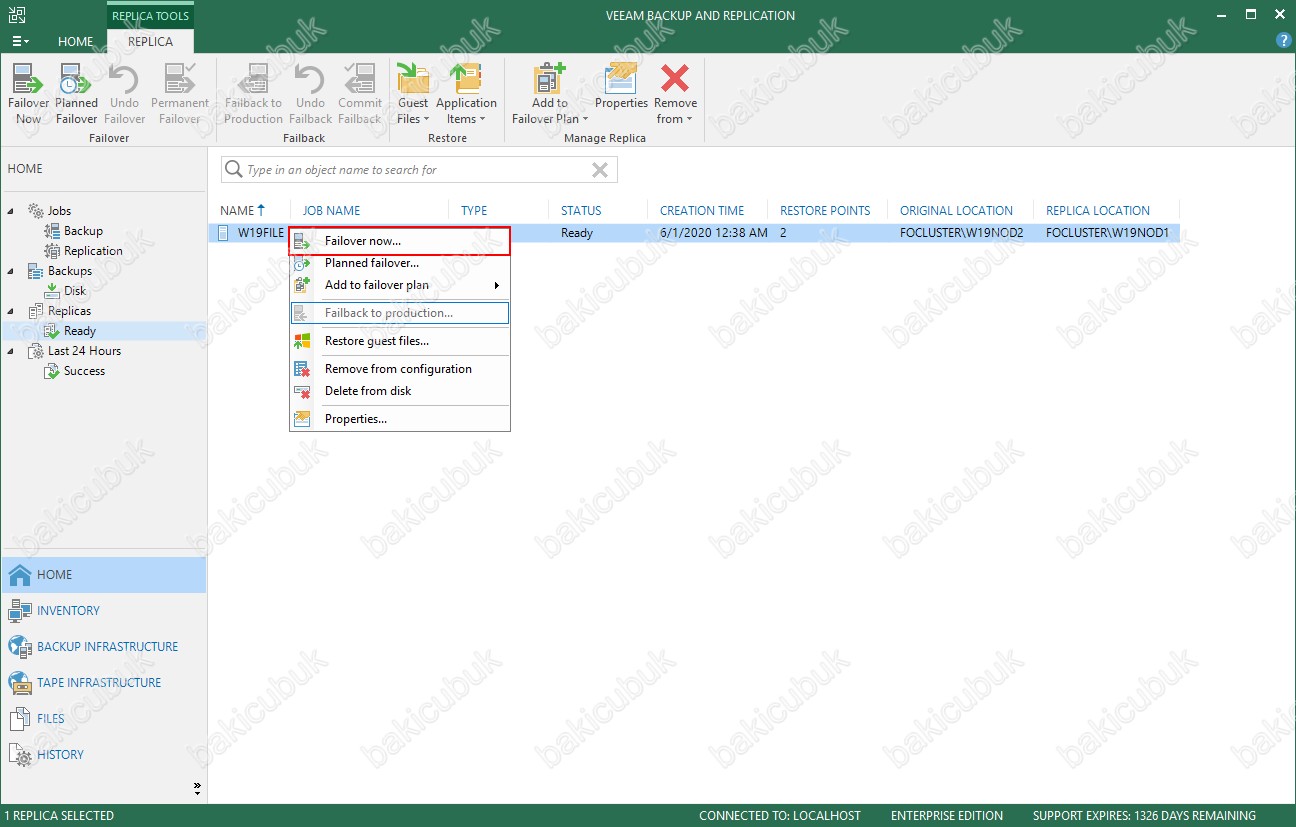
Task: Click the Properties ribbon icon
Action: pyautogui.click(x=621, y=86)
